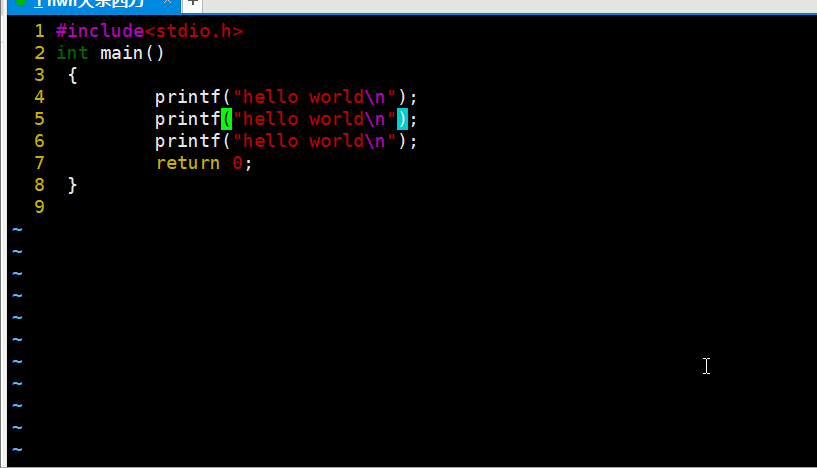The height and width of the screenshot is (468, 817).
Task: Place cursor on #include<stdio.h> line
Action: click(x=149, y=31)
